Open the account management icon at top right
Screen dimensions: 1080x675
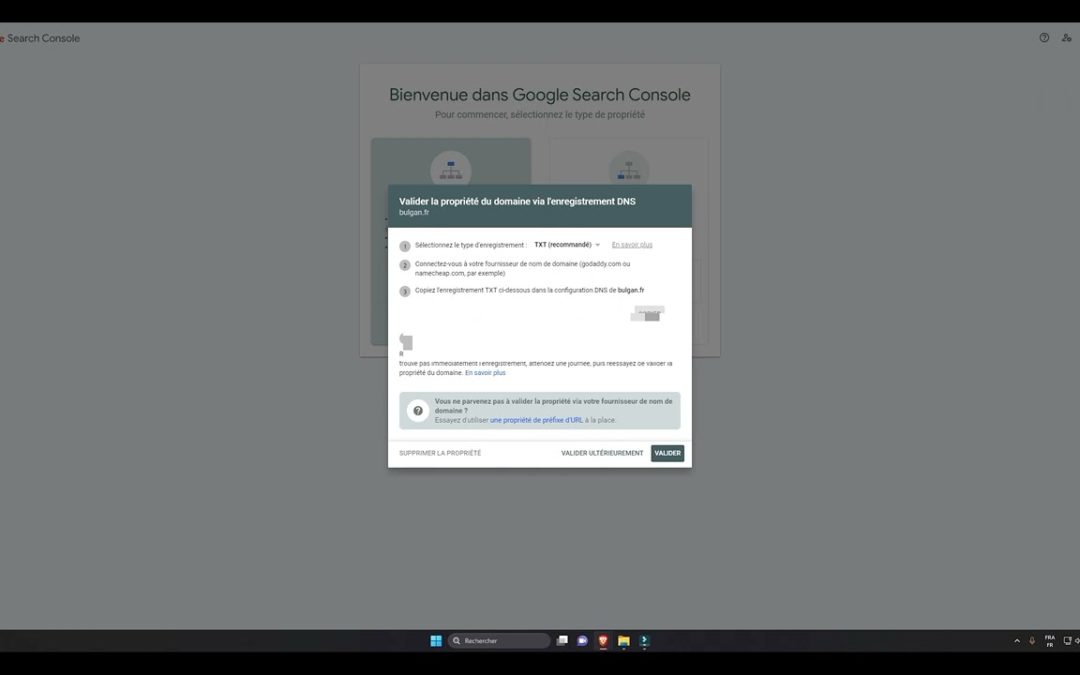click(x=1066, y=38)
